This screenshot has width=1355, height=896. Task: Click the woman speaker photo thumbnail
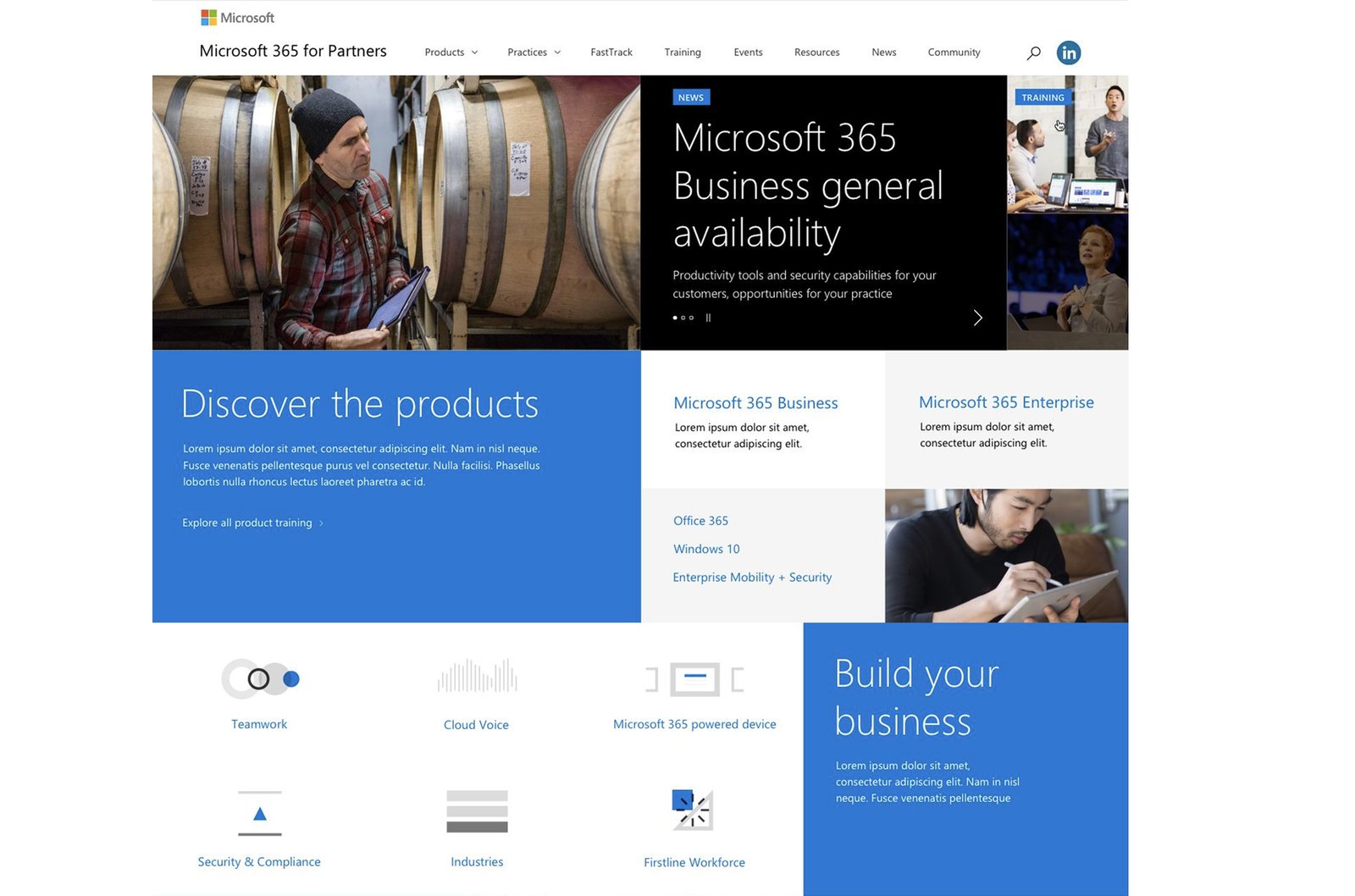point(1068,281)
